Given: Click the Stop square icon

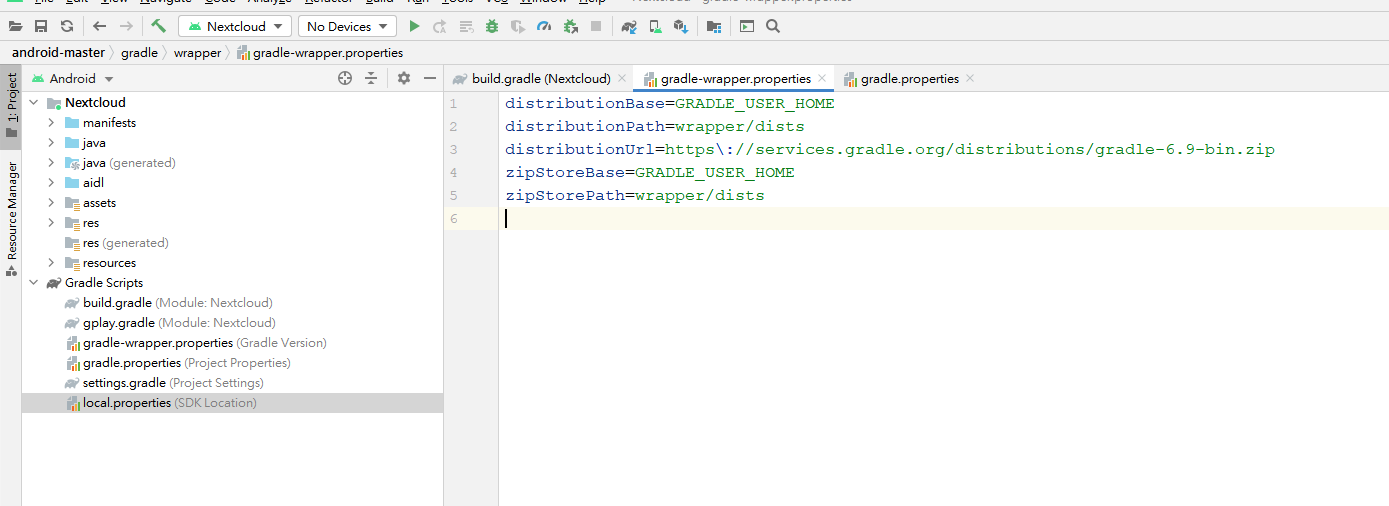Looking at the screenshot, I should 596,27.
